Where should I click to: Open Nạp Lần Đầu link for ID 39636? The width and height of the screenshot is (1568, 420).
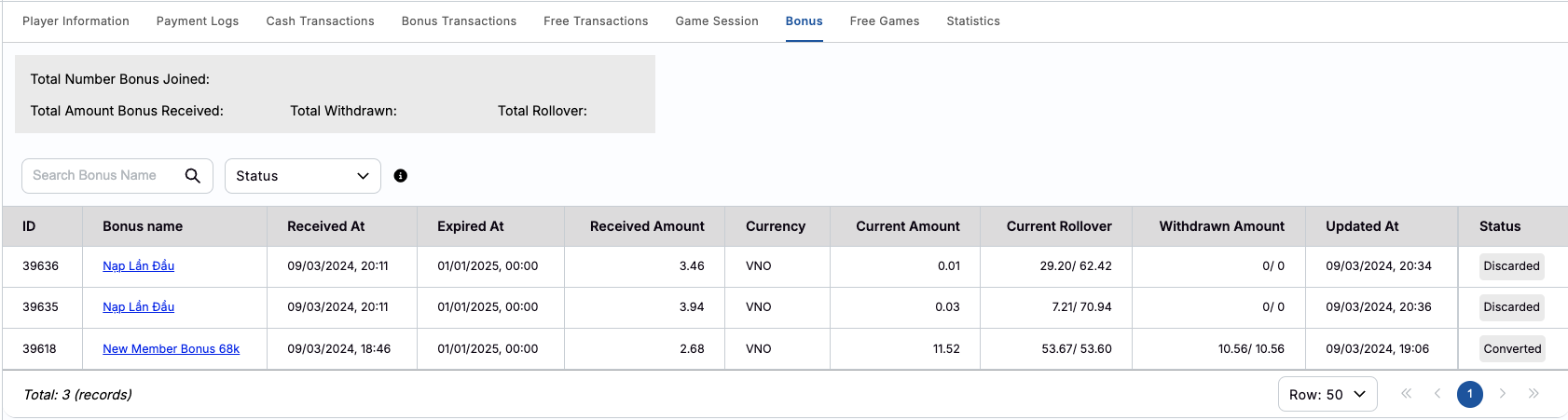point(139,266)
